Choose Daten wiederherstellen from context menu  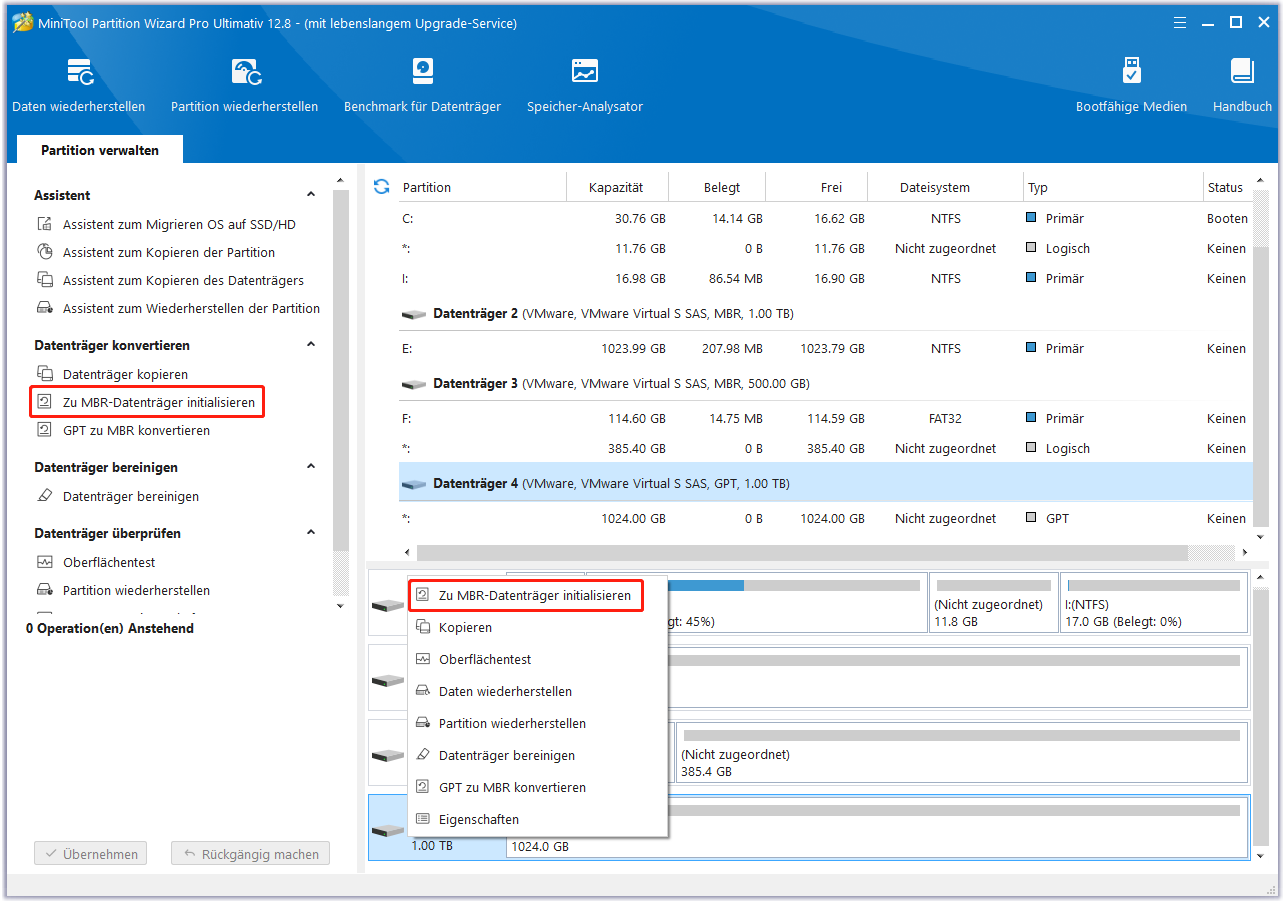(x=538, y=692)
